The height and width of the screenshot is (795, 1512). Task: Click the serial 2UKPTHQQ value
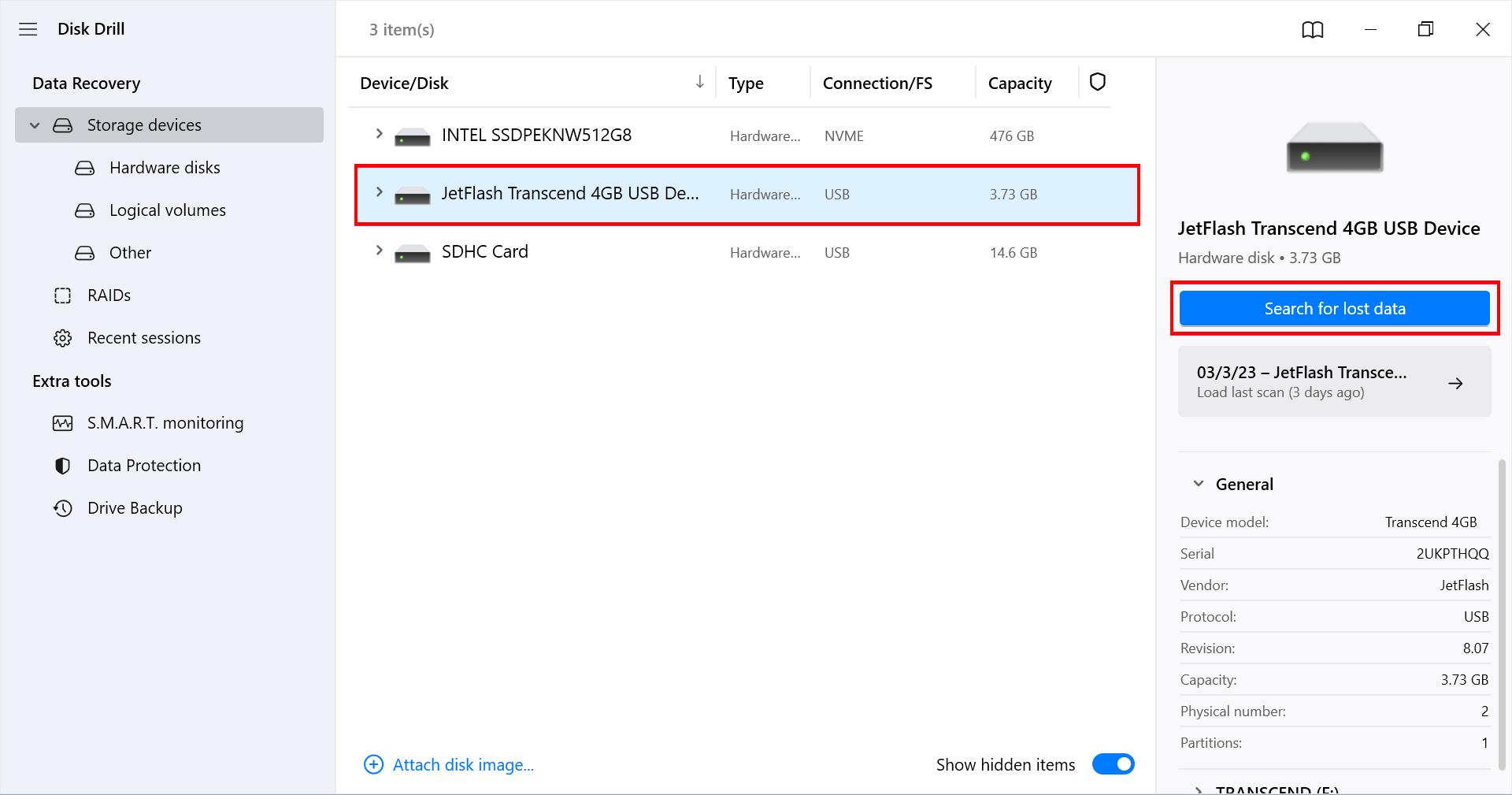click(x=1452, y=554)
